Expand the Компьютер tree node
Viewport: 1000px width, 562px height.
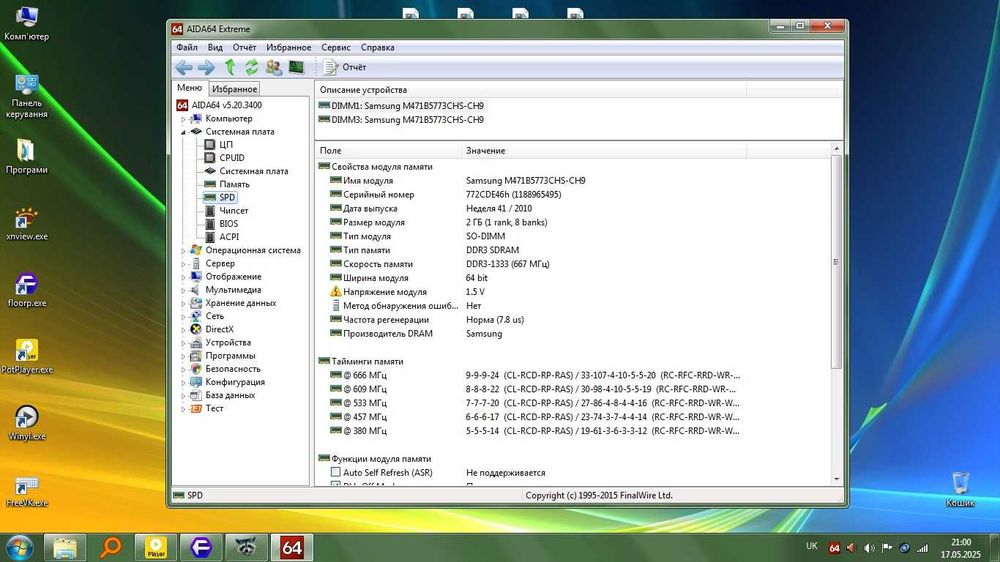pyautogui.click(x=183, y=119)
